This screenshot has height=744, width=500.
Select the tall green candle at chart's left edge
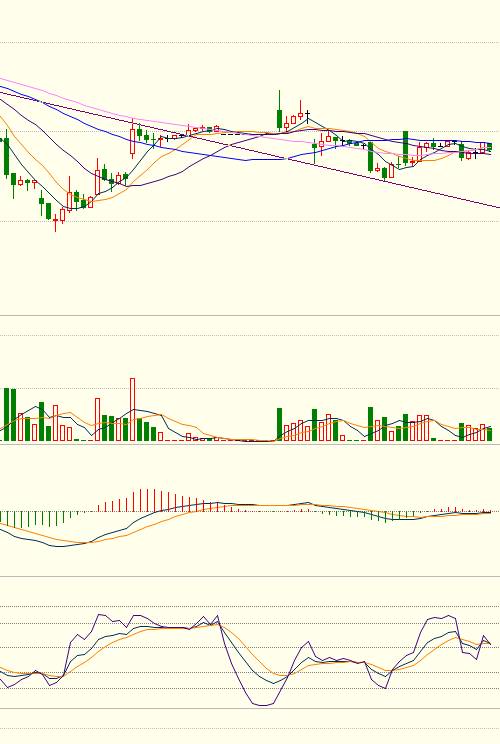coord(7,158)
